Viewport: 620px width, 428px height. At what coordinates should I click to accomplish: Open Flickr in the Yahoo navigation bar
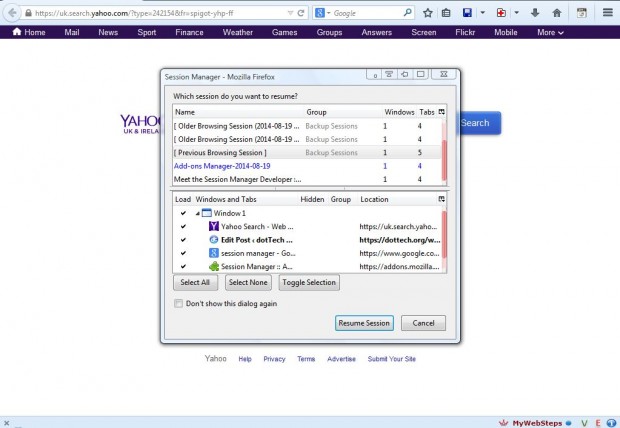[465, 32]
